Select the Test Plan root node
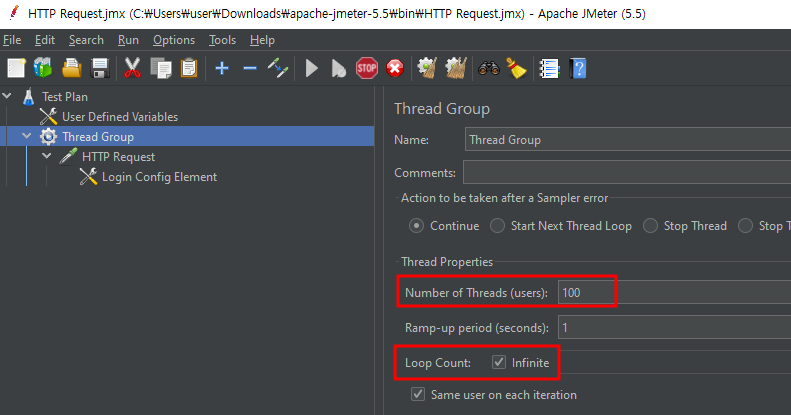791x415 pixels. pos(65,97)
